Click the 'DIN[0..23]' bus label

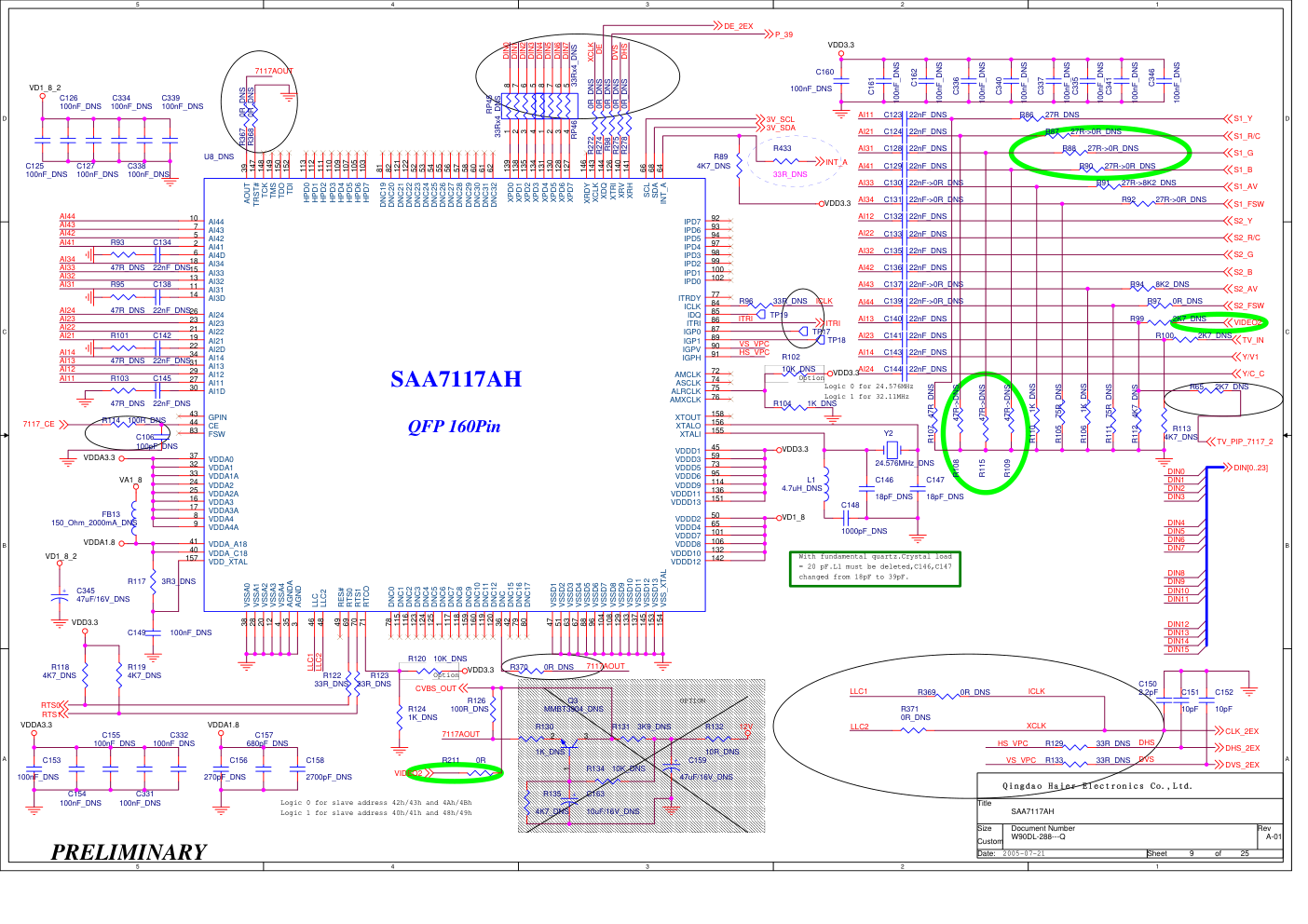point(1250,468)
